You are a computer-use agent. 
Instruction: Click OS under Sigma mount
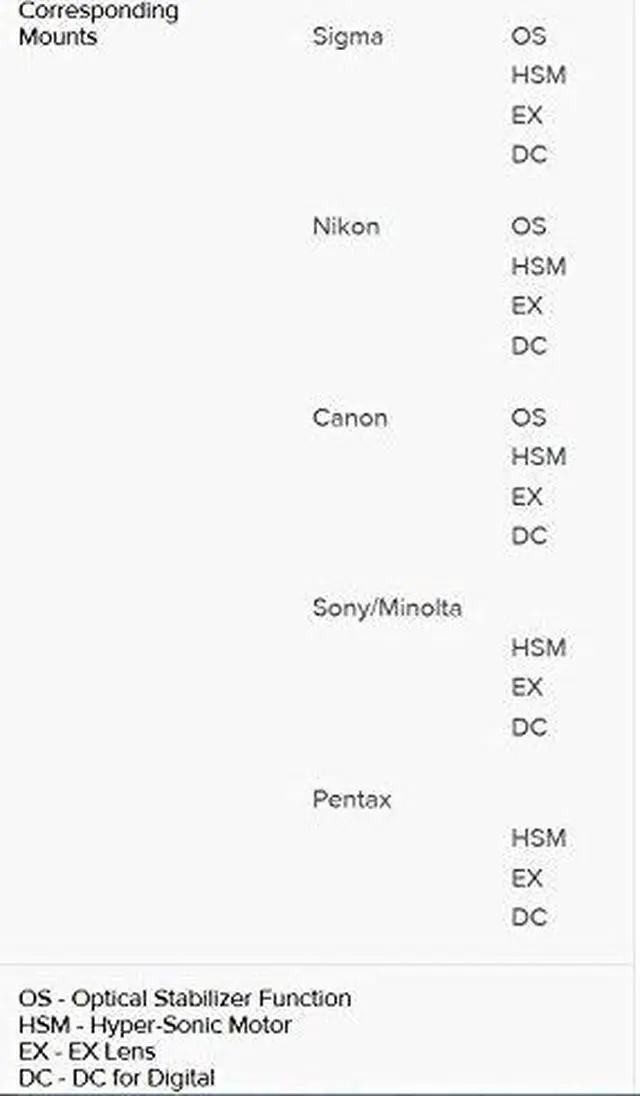coord(528,36)
